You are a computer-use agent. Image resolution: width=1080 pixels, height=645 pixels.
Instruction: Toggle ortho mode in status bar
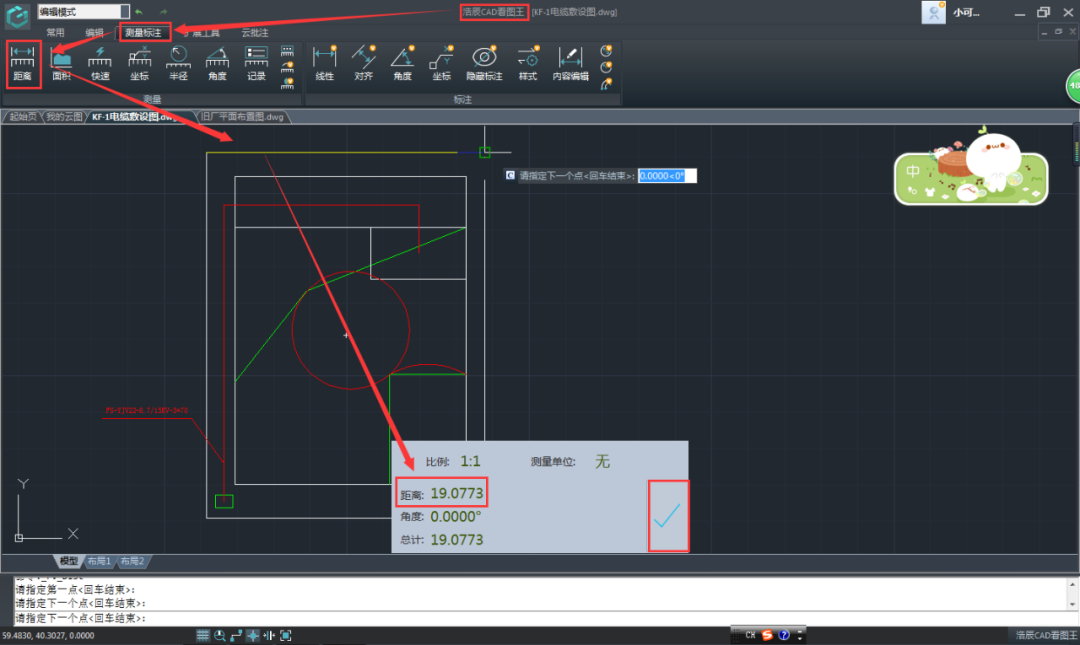point(236,635)
